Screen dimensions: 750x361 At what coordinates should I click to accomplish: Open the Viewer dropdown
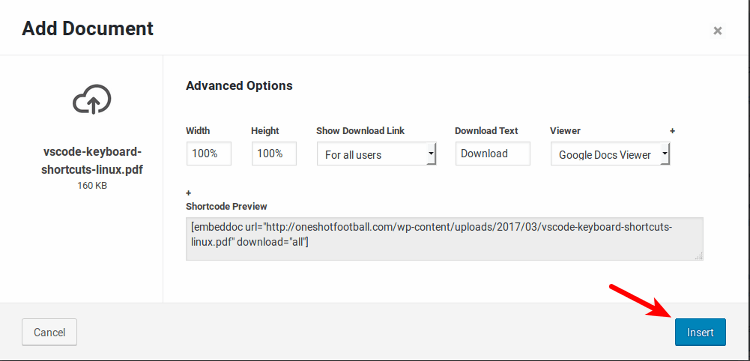[610, 154]
